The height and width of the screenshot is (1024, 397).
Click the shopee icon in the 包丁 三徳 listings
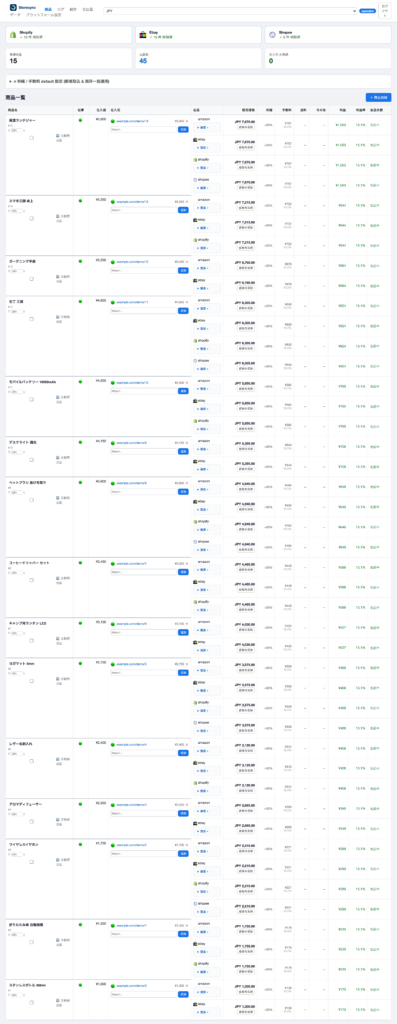pos(195,360)
